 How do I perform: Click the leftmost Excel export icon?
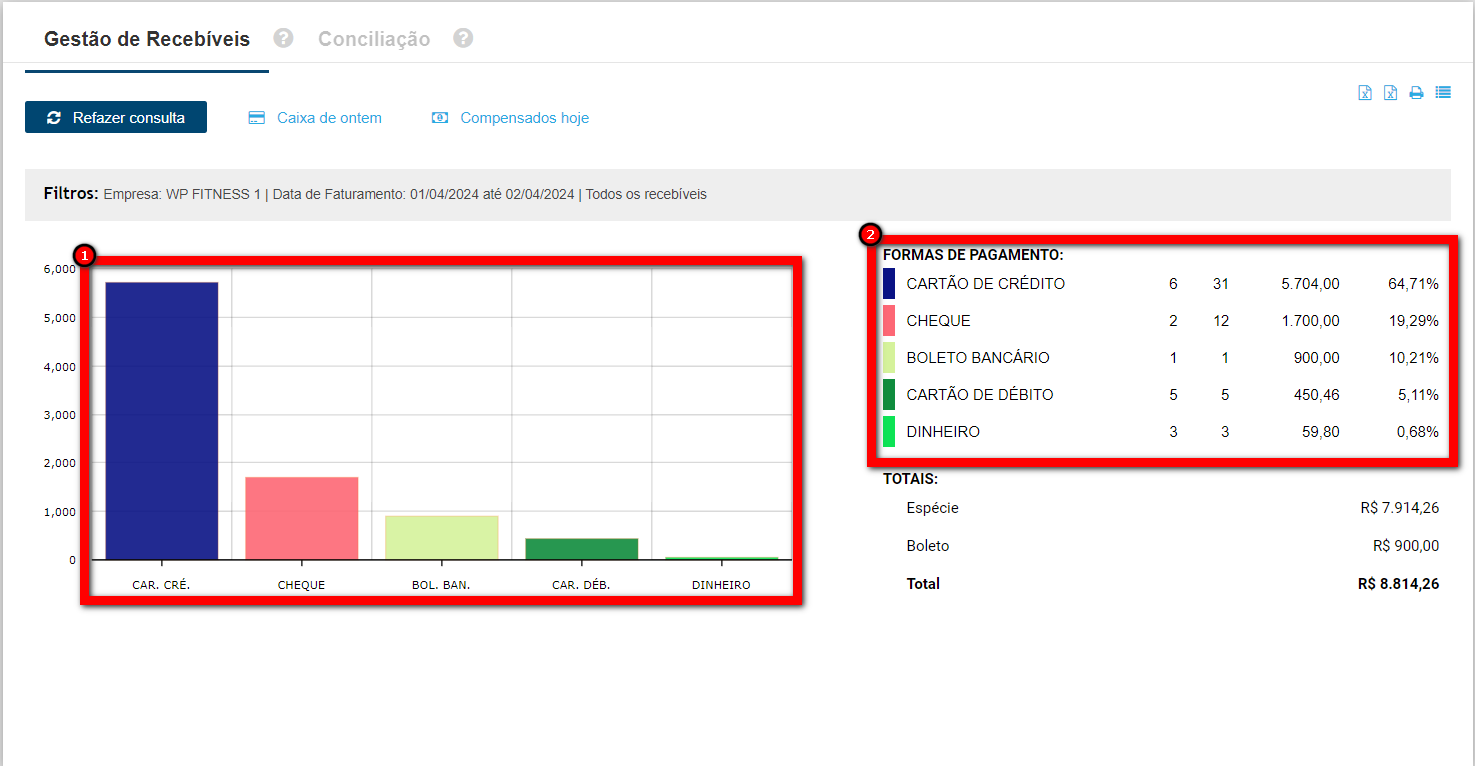(x=1364, y=93)
